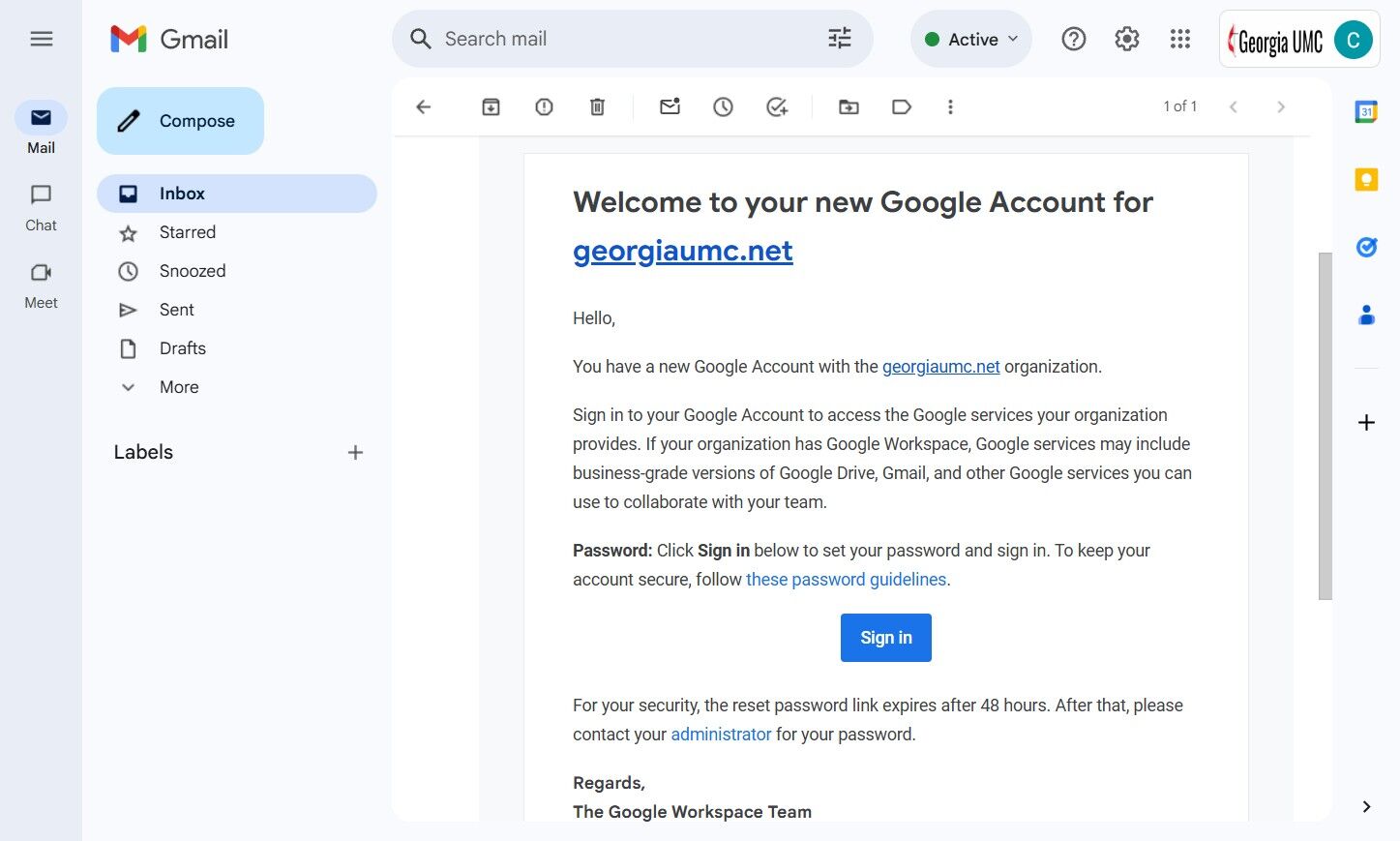Open Google Keep side panel

pyautogui.click(x=1366, y=180)
